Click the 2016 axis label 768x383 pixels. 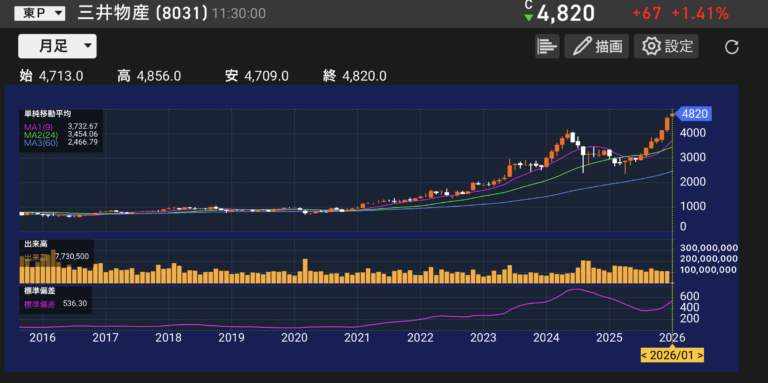tap(42, 338)
